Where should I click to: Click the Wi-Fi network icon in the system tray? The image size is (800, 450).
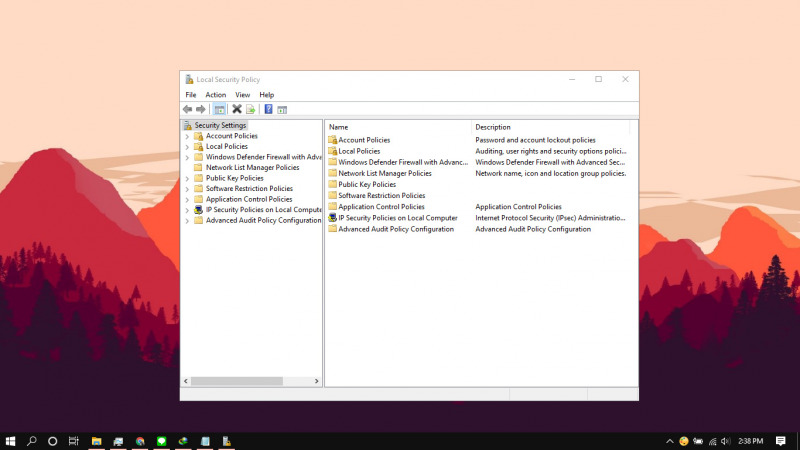click(713, 441)
